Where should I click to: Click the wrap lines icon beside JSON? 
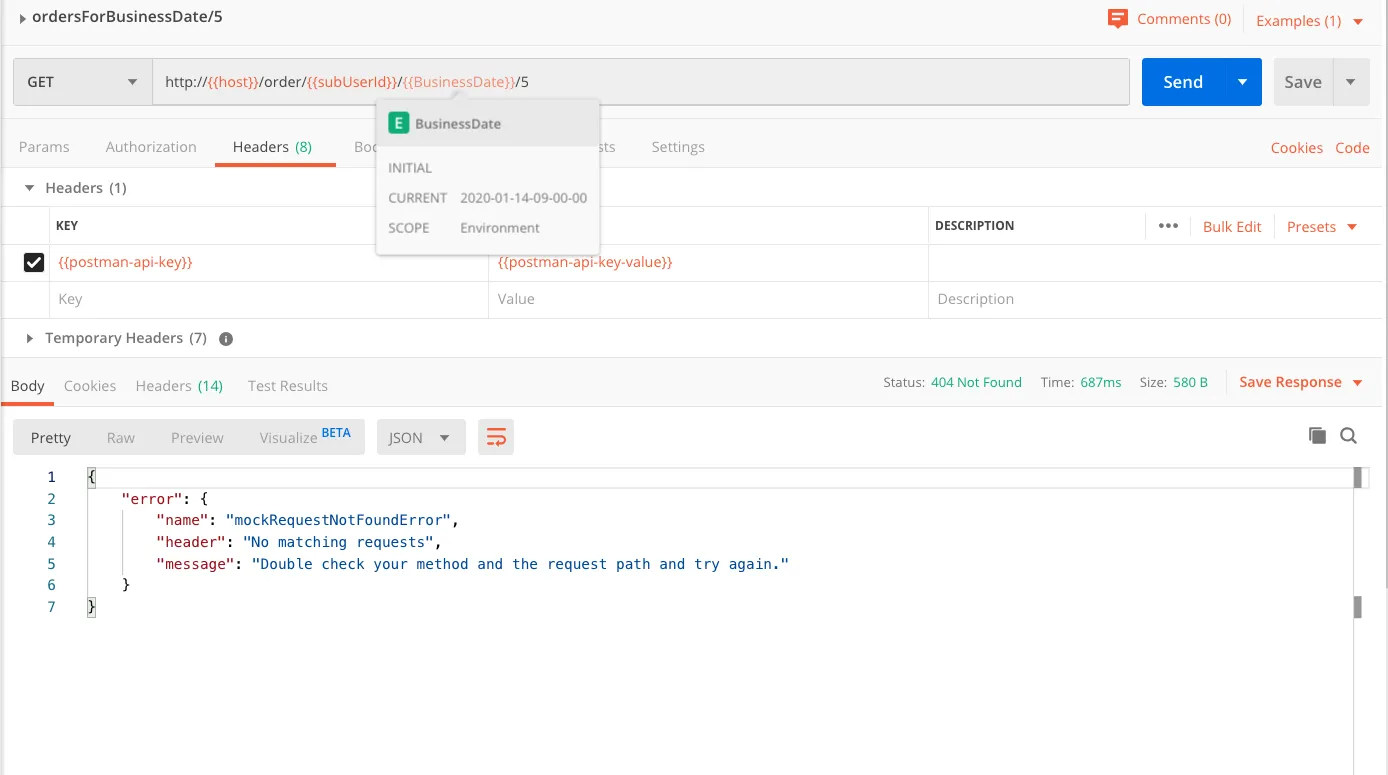[x=496, y=438]
